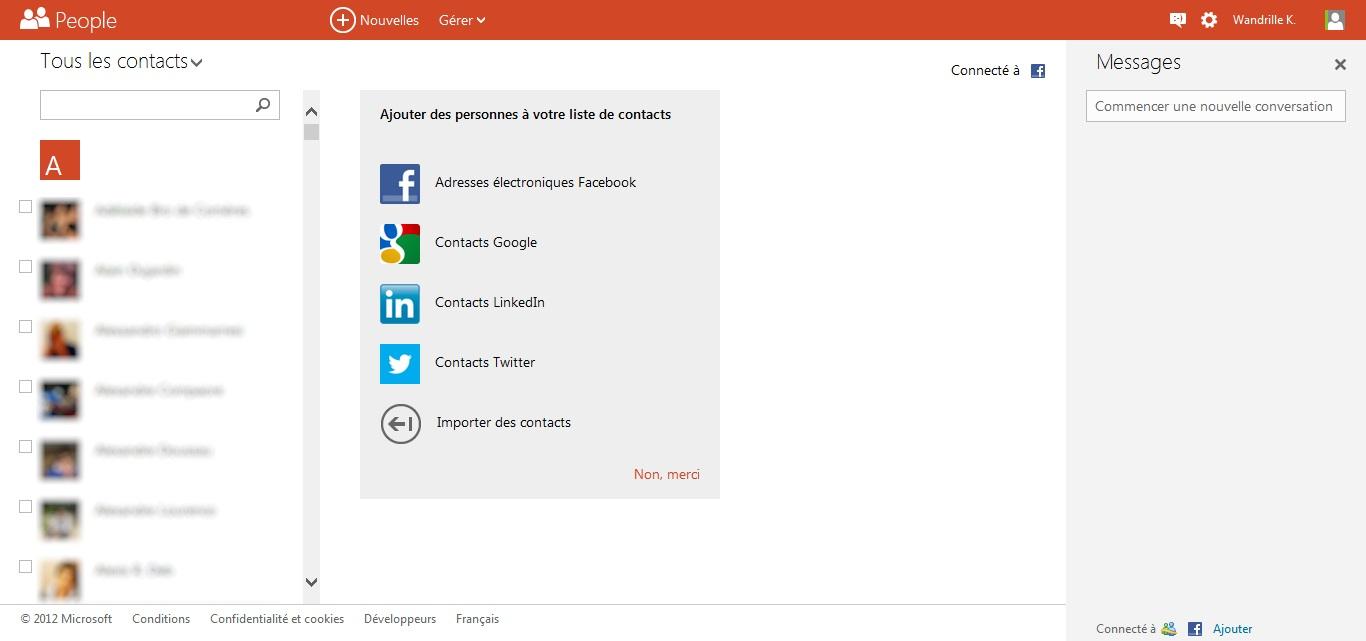Click the magnifier search icon
The image size is (1366, 641).
tap(263, 104)
